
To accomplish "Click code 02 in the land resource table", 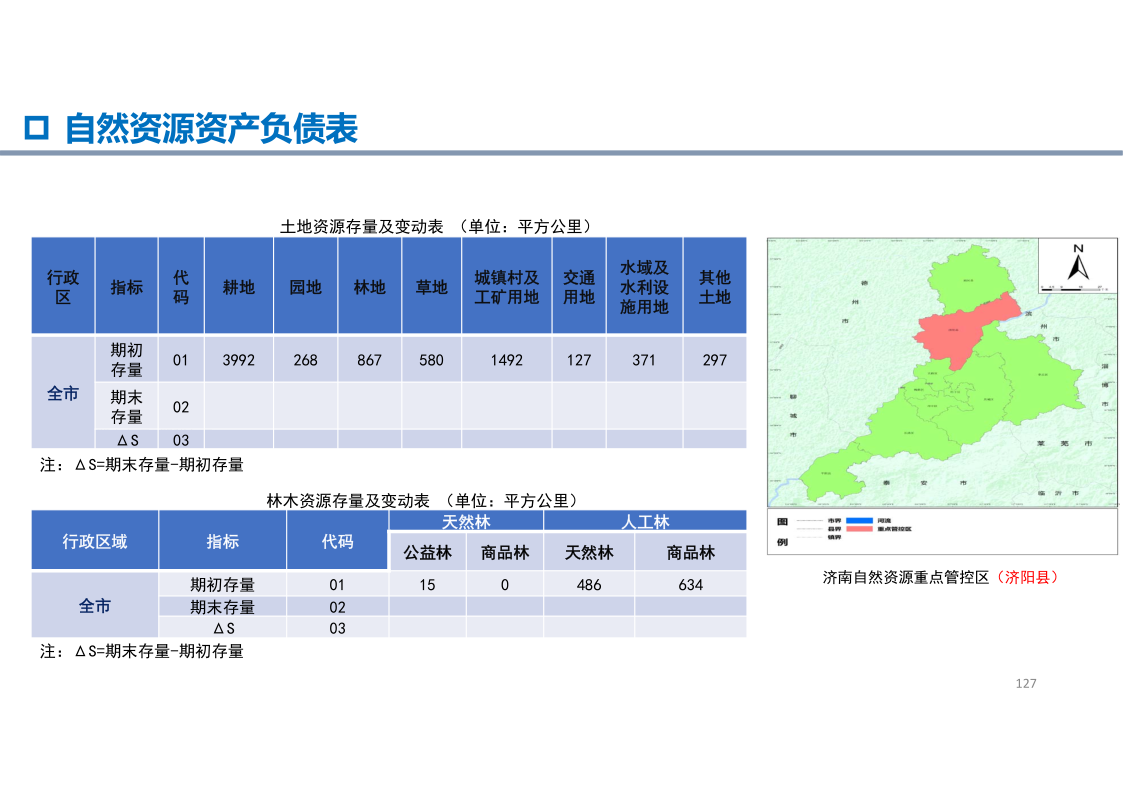I will click(x=180, y=407).
